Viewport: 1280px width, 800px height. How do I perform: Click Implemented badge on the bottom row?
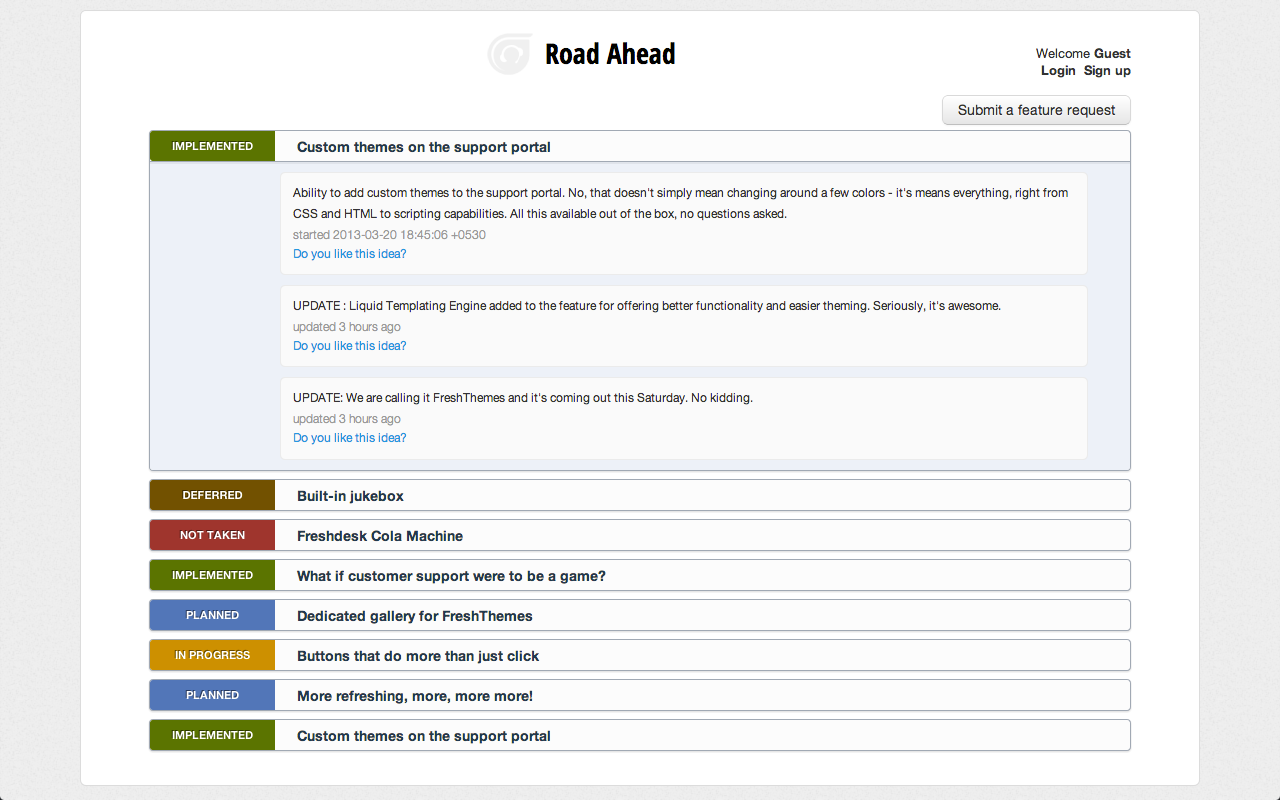pos(212,735)
